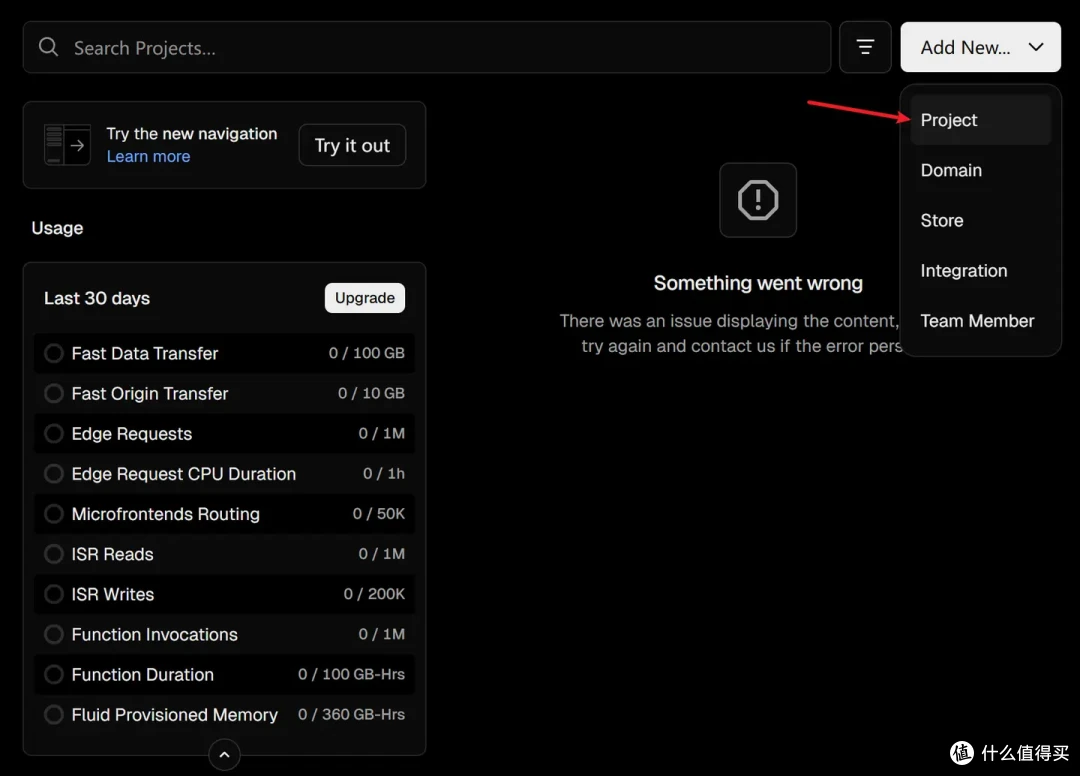Click the Function Duration label
Viewport: 1080px width, 776px height.
click(143, 675)
